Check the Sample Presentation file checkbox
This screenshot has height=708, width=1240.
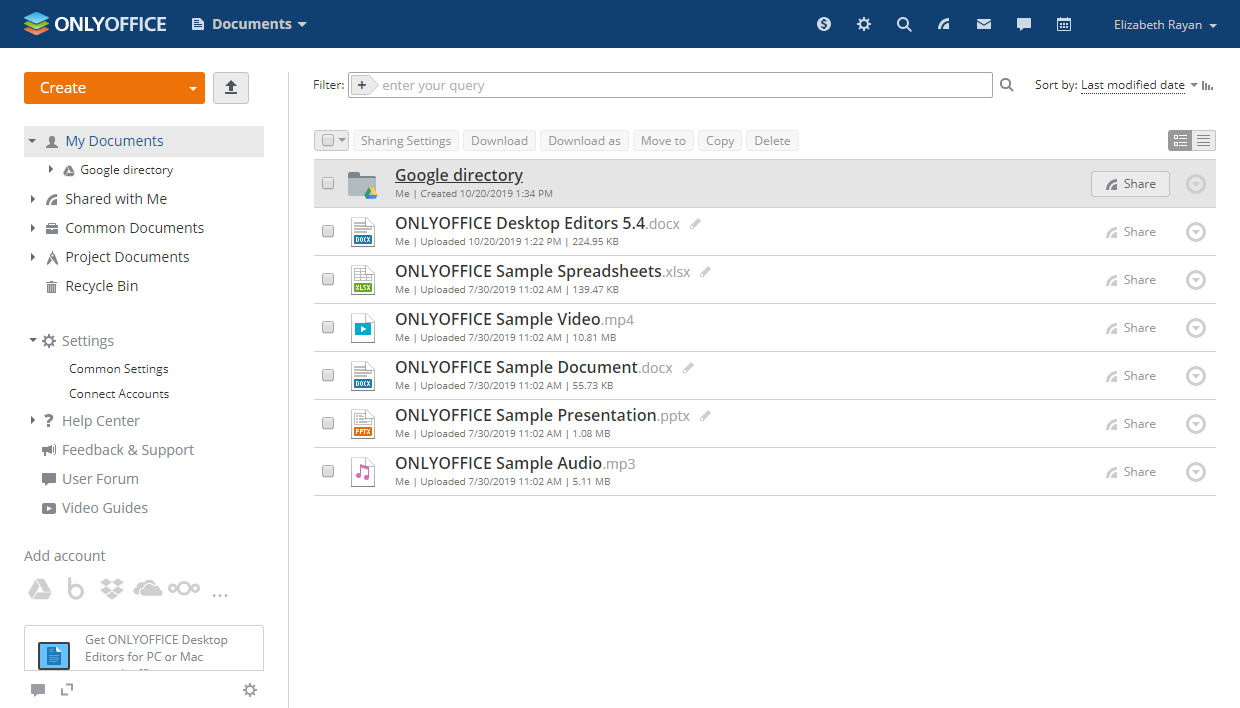328,424
